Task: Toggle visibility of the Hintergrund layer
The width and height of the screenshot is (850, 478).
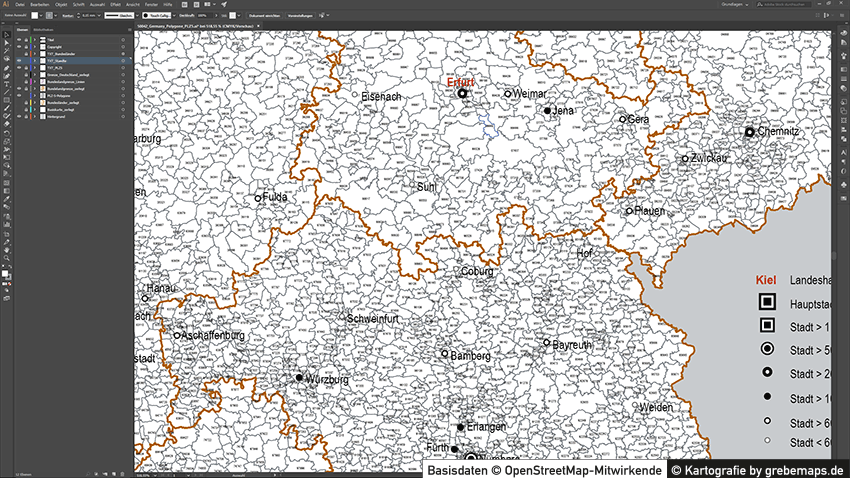Action: [x=19, y=117]
